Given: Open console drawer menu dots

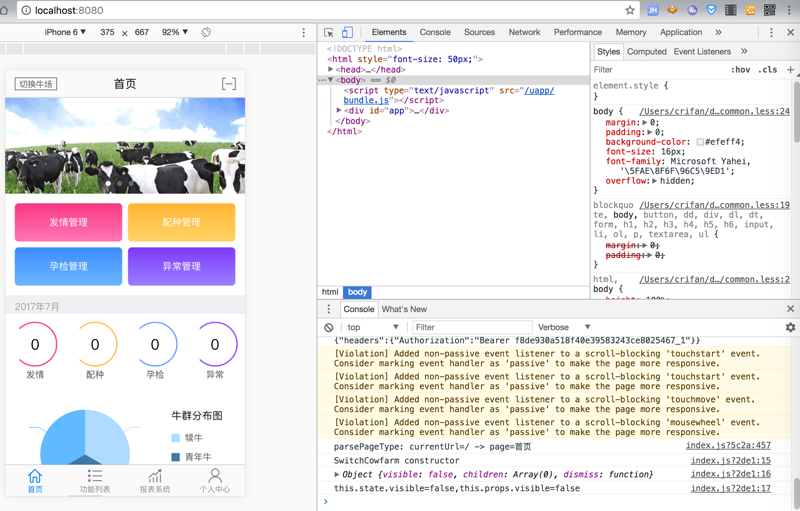Looking at the screenshot, I should click(329, 309).
